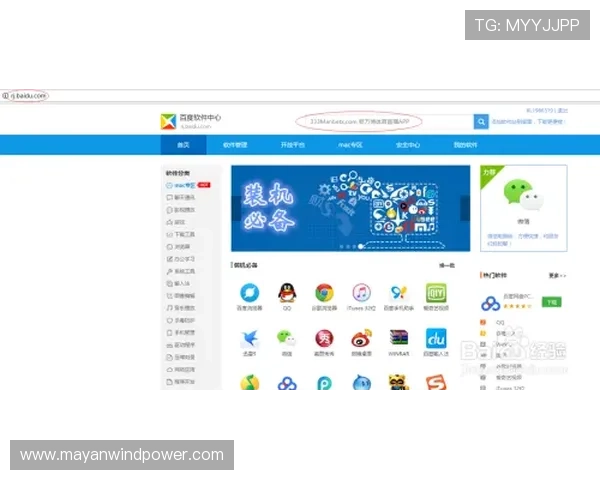The width and height of the screenshot is (600, 480).
Task: Click the page info icon in address bar
Action: 5,96
